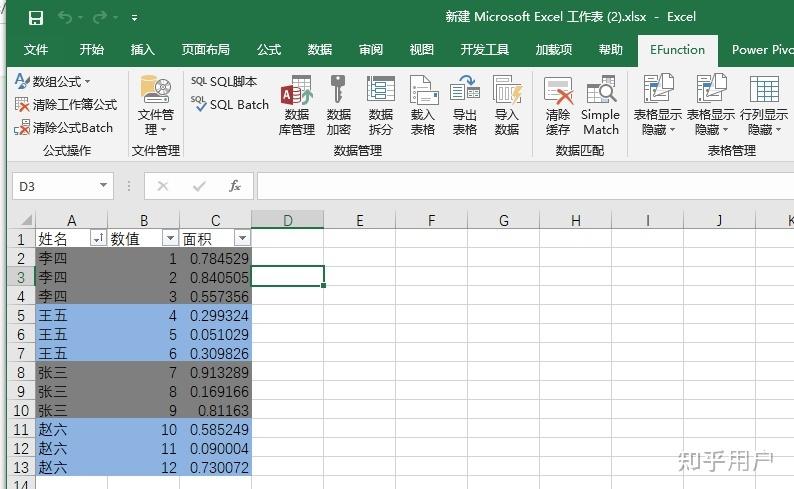Switch to the 开发工具 tab
Viewport: 794px width, 489px height.
pos(484,50)
